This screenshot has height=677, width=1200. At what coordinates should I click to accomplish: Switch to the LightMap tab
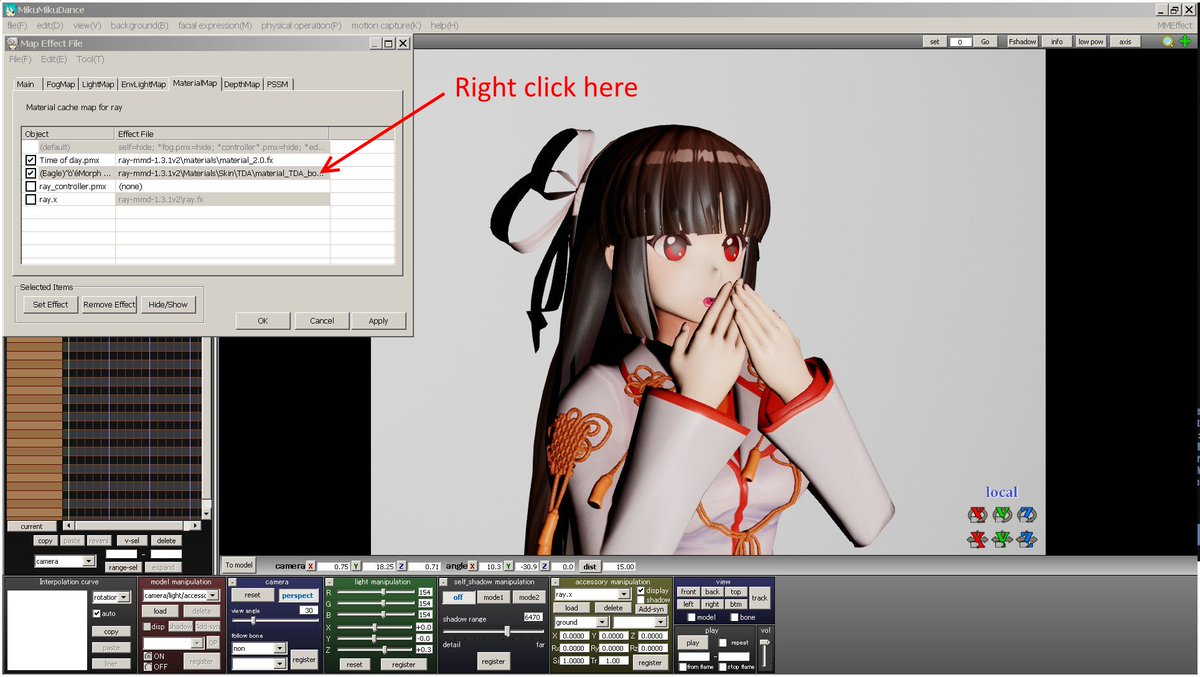(98, 84)
